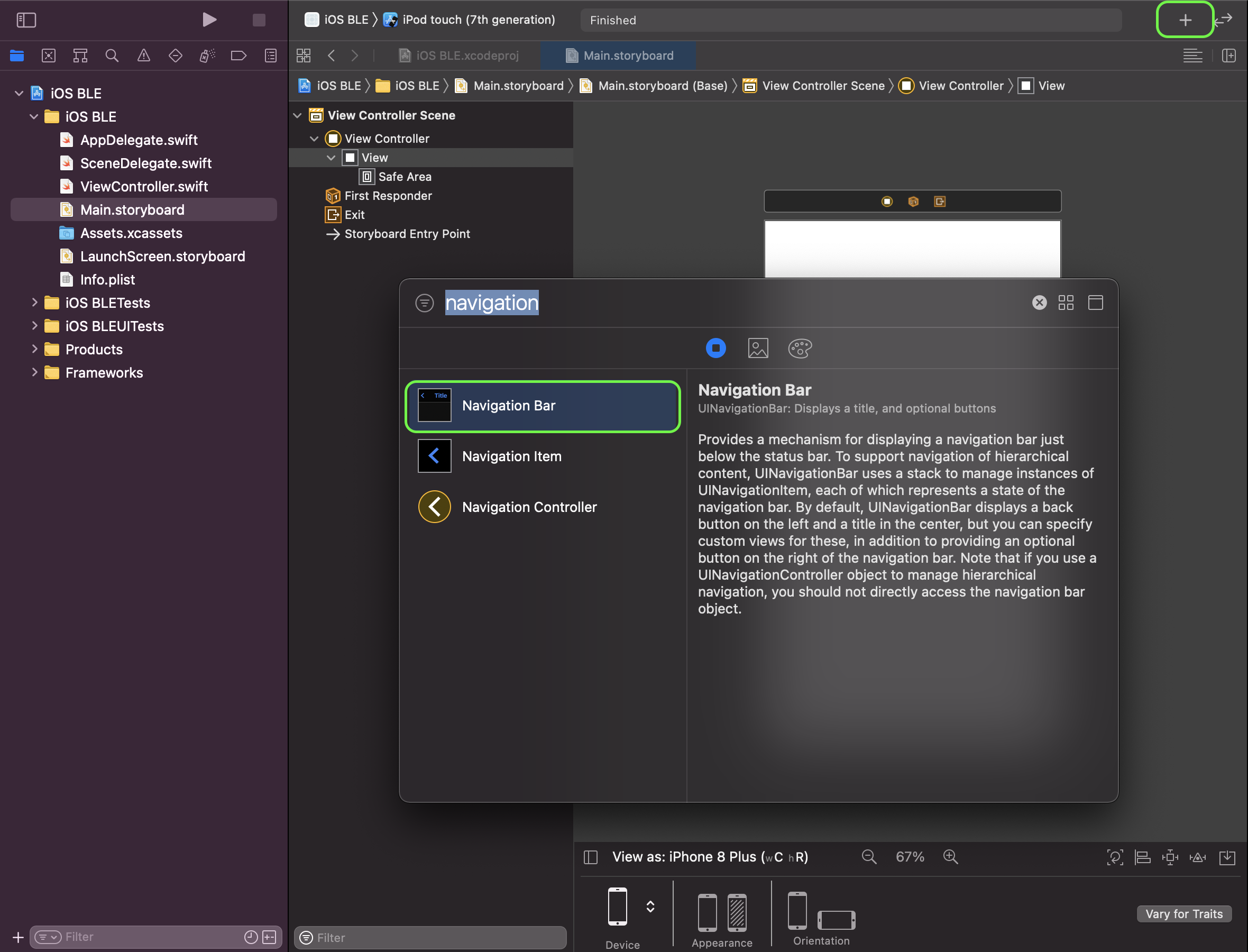
Task: Open the library filter options icon
Action: point(424,303)
